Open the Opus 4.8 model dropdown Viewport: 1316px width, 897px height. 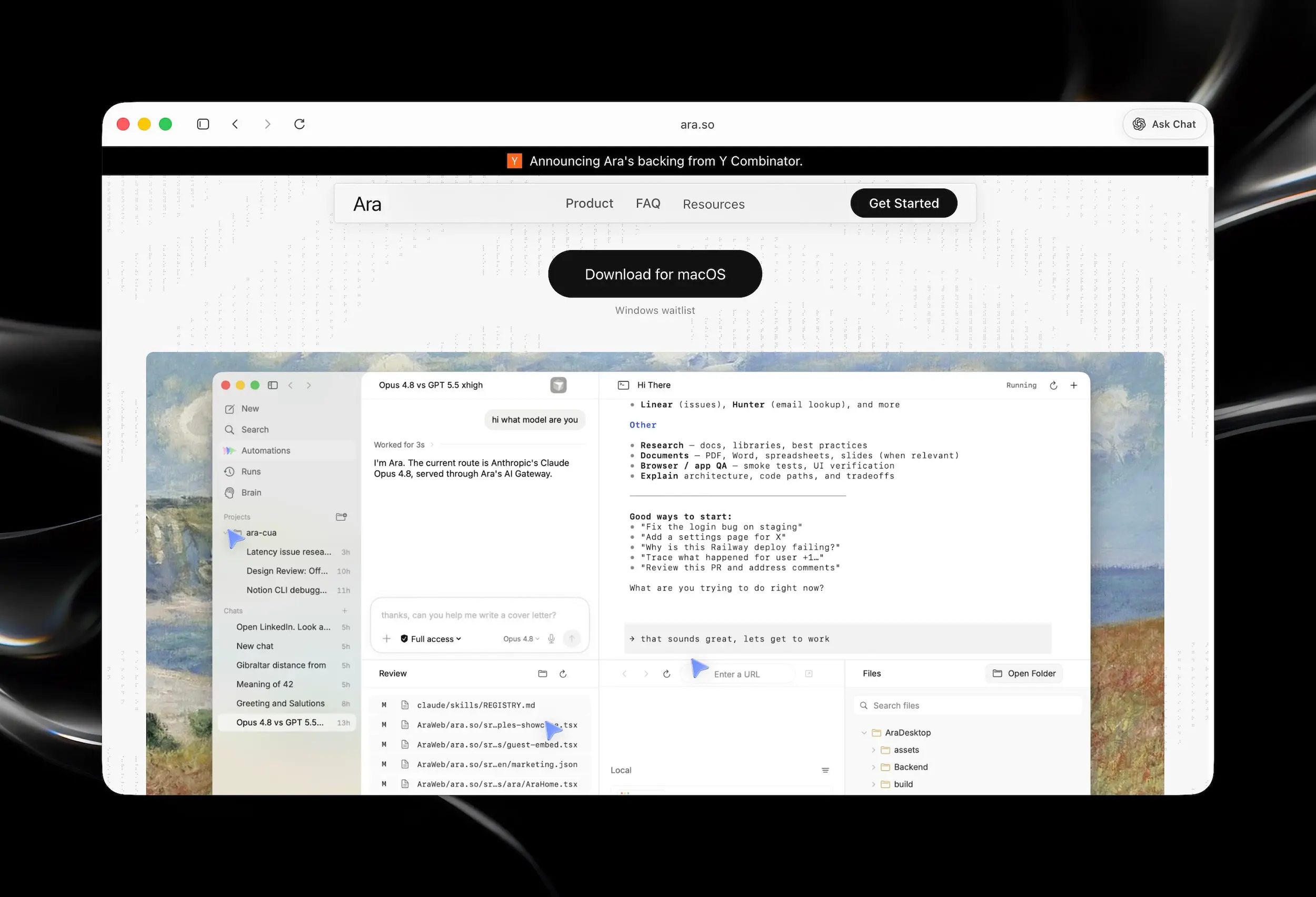tap(521, 639)
